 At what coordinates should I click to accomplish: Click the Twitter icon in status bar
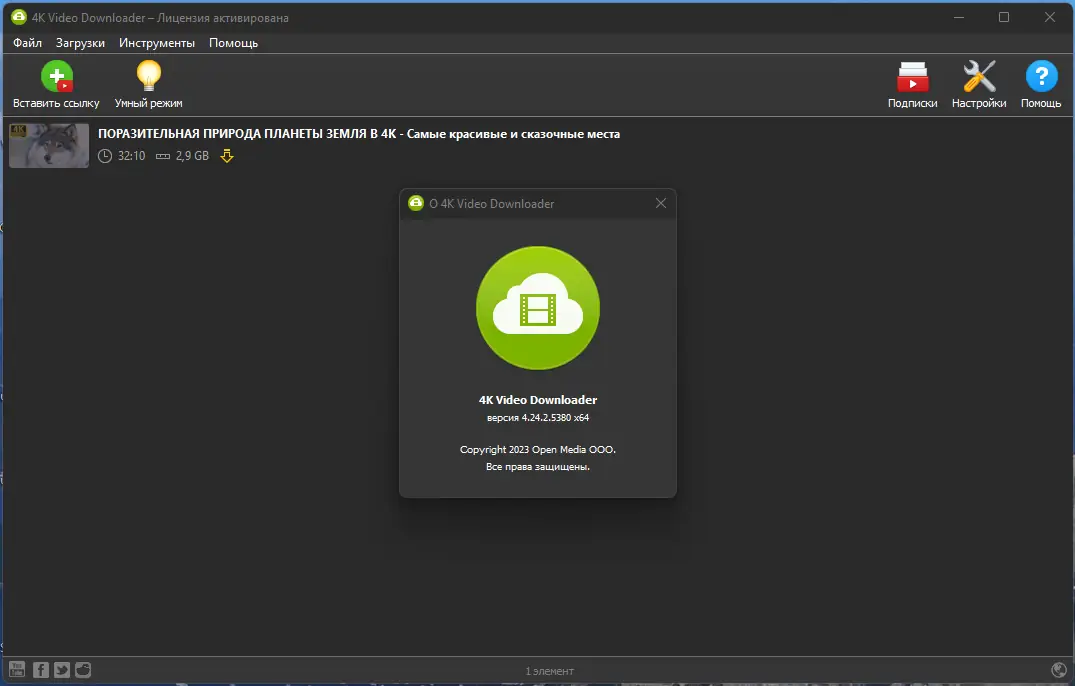point(62,670)
